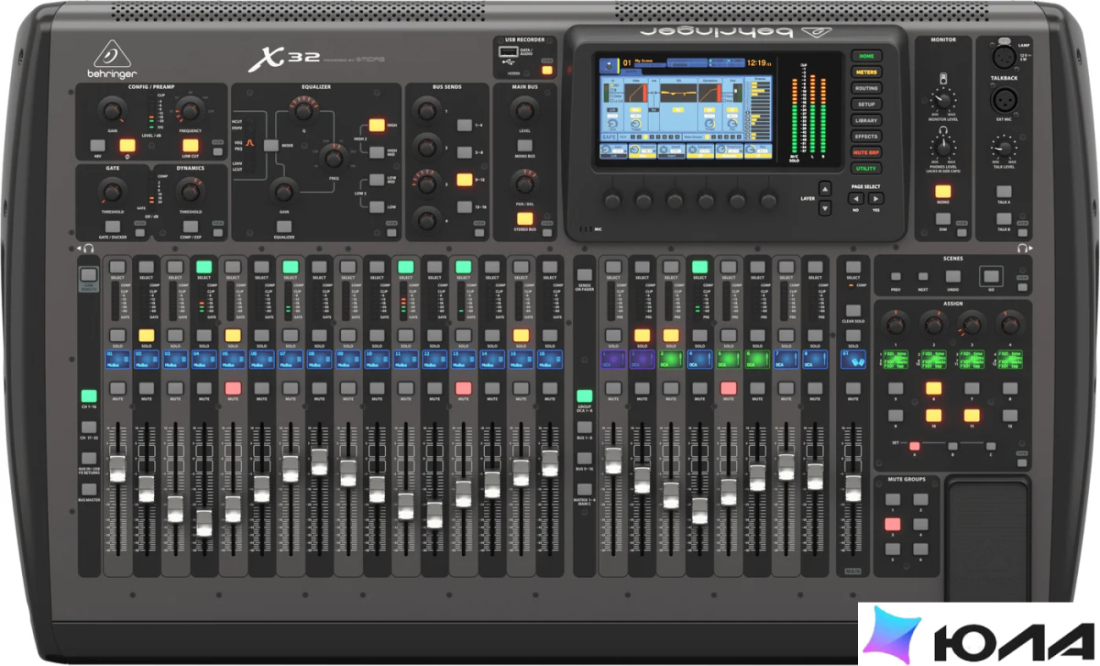The height and width of the screenshot is (666, 1100).
Task: Click the LAMP XLR socket
Action: (1004, 57)
